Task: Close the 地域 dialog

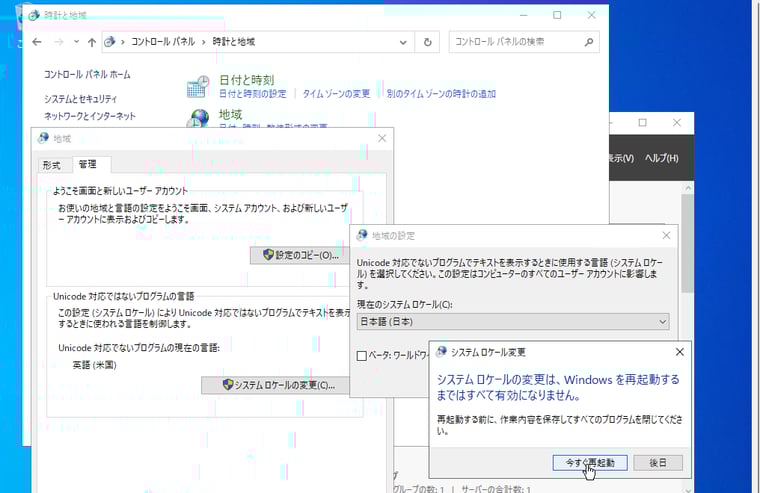Action: pos(382,139)
